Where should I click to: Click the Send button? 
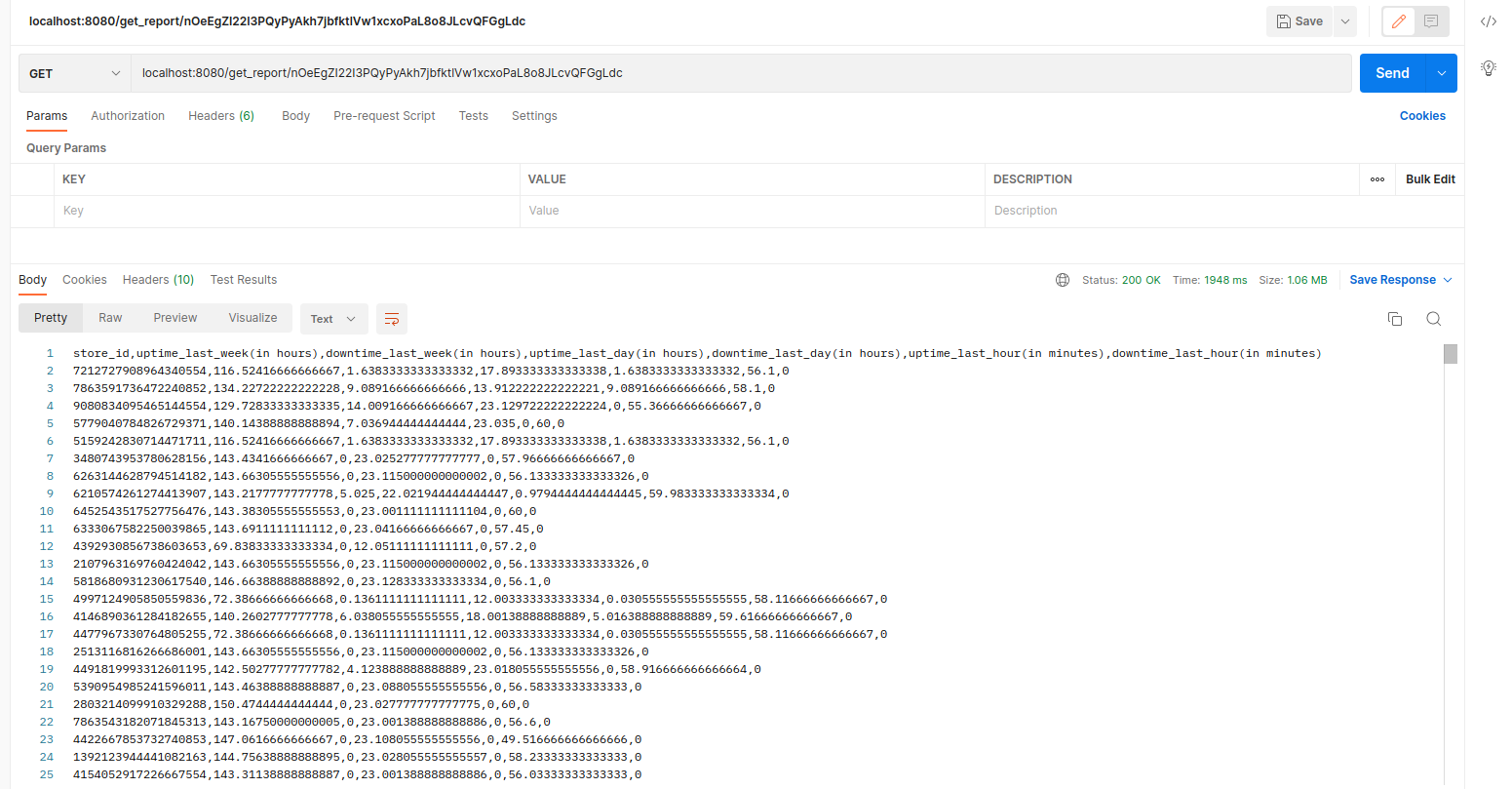(x=1392, y=72)
